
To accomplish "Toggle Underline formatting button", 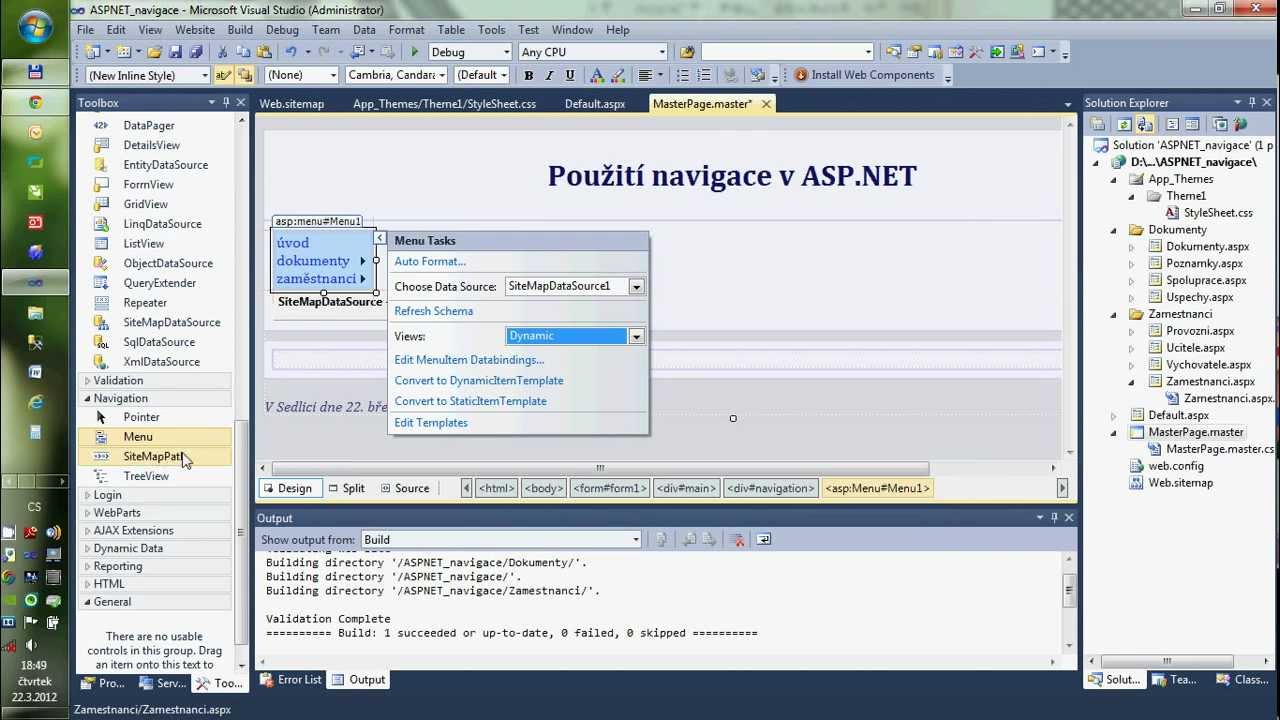I will pos(570,75).
